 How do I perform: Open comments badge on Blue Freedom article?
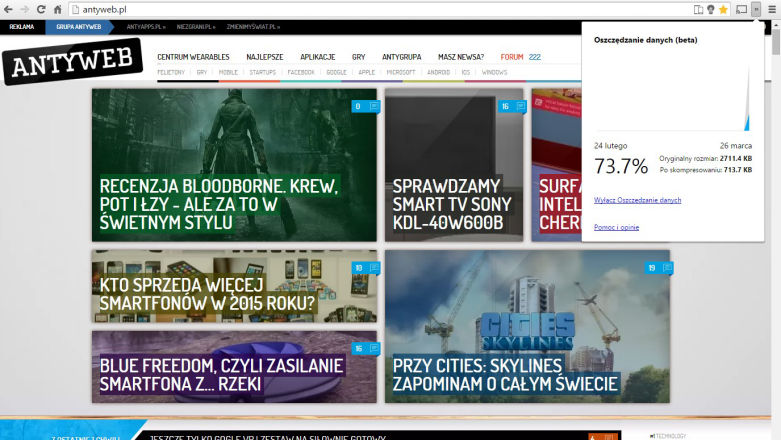[x=366, y=348]
